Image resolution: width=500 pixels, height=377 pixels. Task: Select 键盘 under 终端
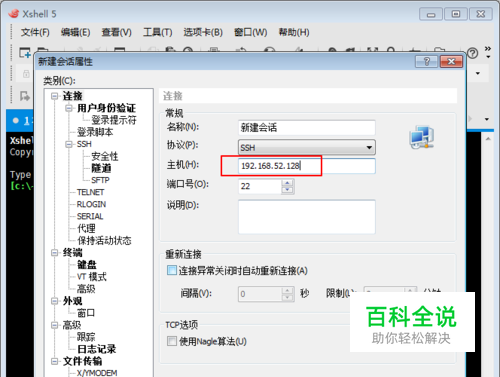[x=87, y=265]
